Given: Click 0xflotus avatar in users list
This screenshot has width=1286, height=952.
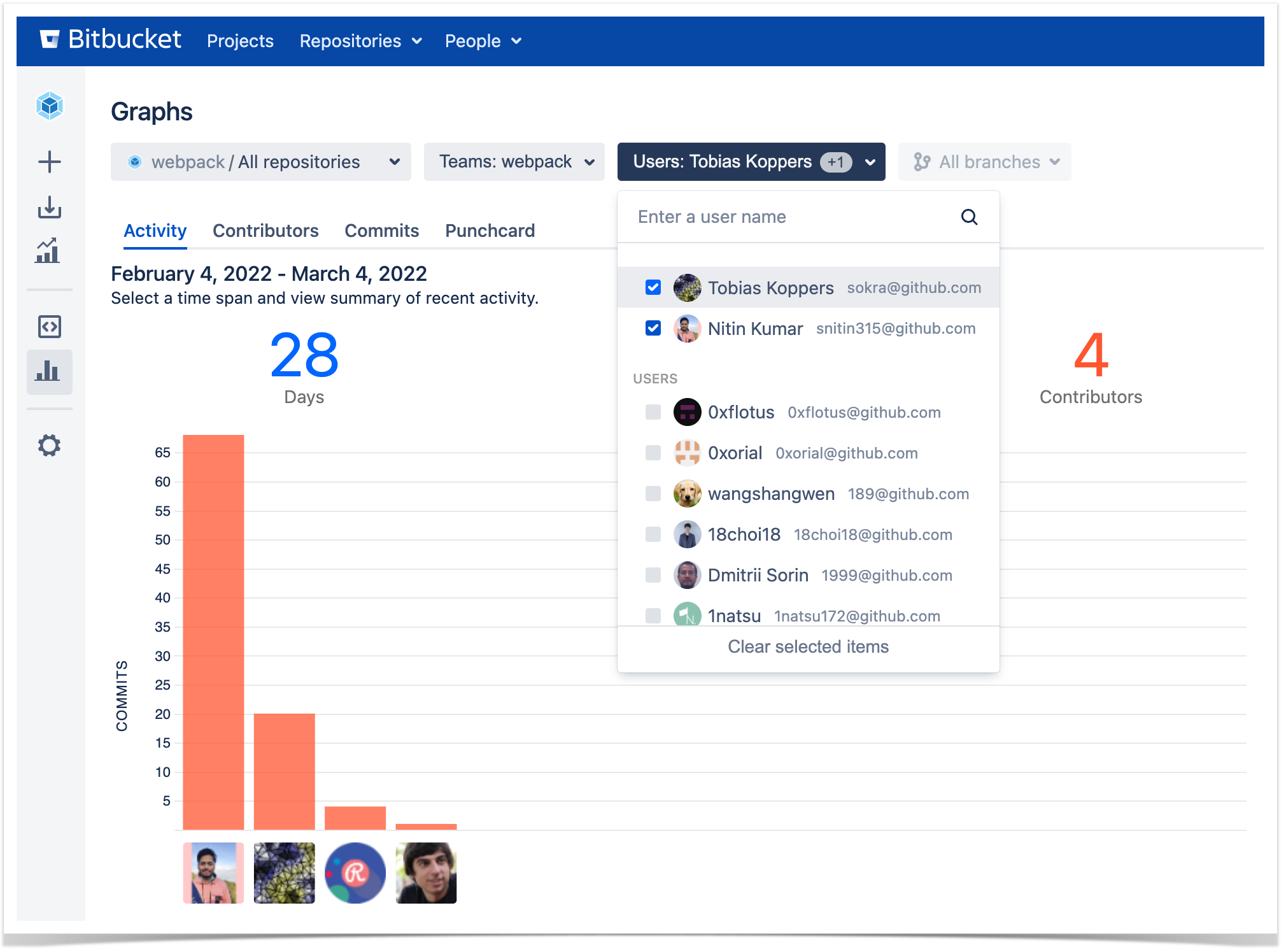Looking at the screenshot, I should (688, 412).
